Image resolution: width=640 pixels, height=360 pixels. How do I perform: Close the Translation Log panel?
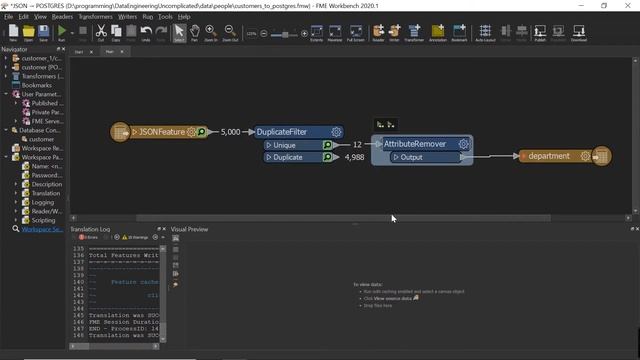coord(164,229)
